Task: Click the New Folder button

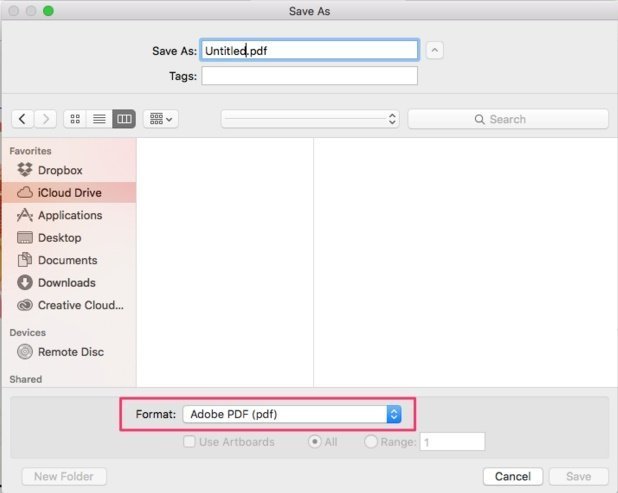Action: (64, 477)
